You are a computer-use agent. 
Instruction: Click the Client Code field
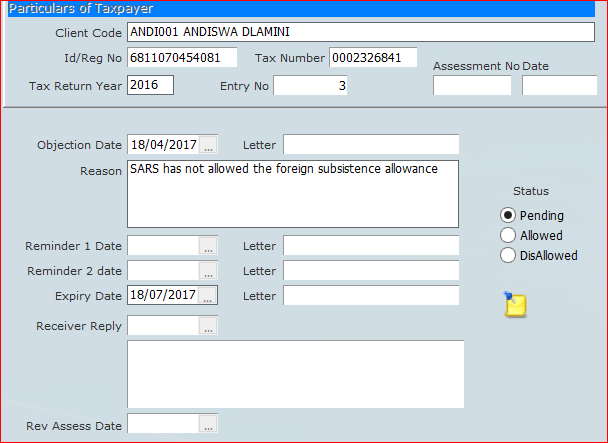[360, 33]
